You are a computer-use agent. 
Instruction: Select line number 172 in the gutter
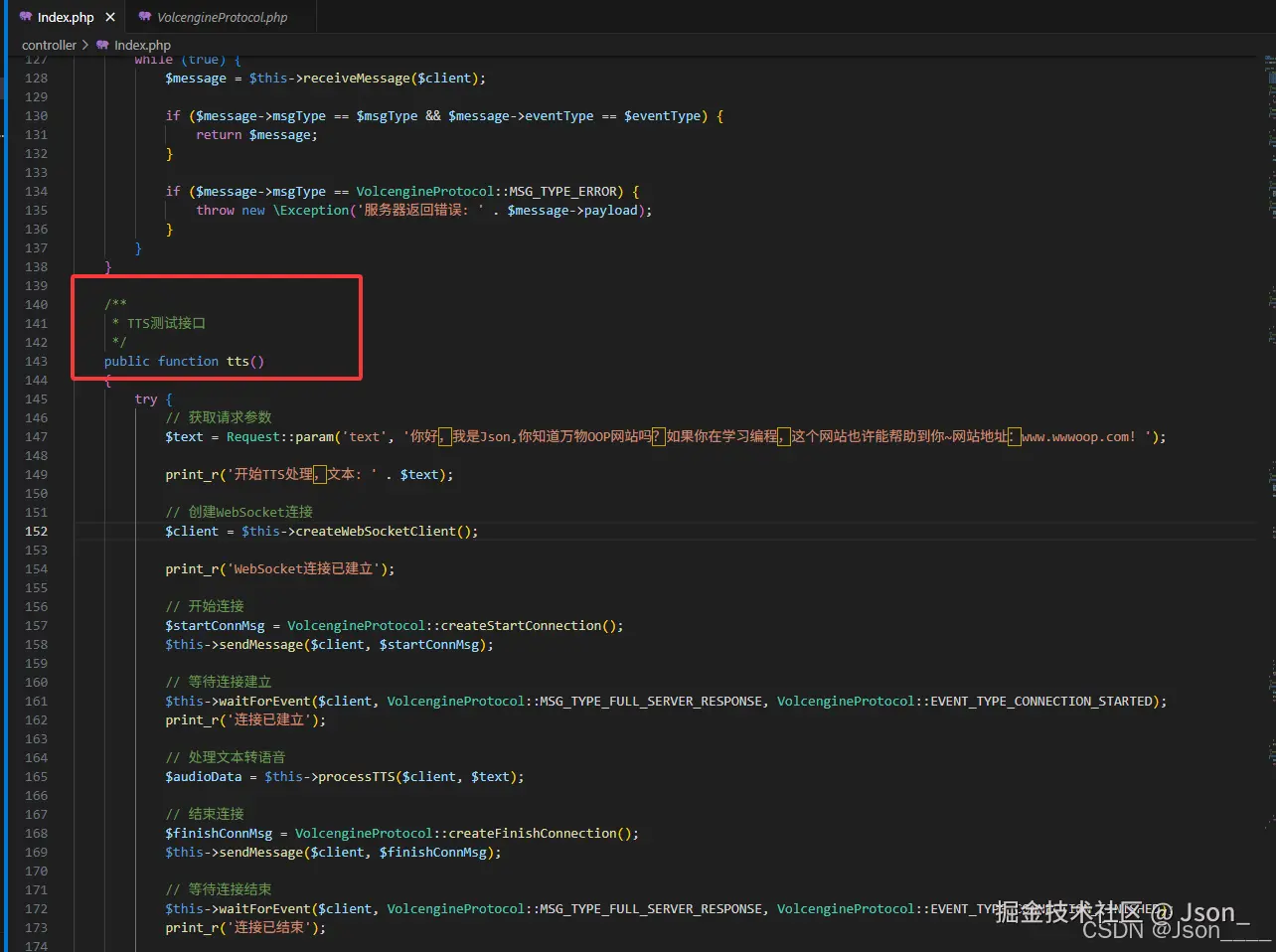(36, 908)
